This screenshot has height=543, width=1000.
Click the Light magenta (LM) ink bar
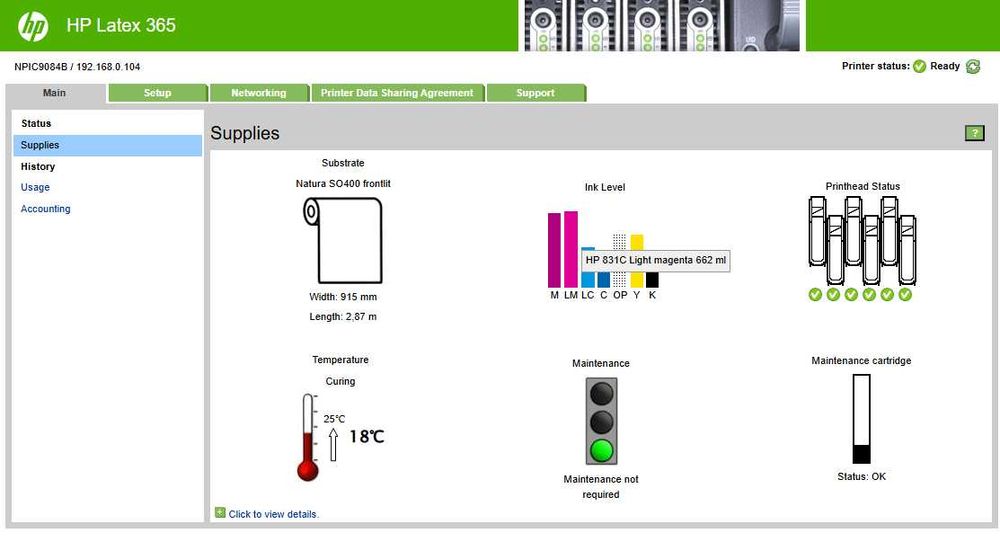571,249
